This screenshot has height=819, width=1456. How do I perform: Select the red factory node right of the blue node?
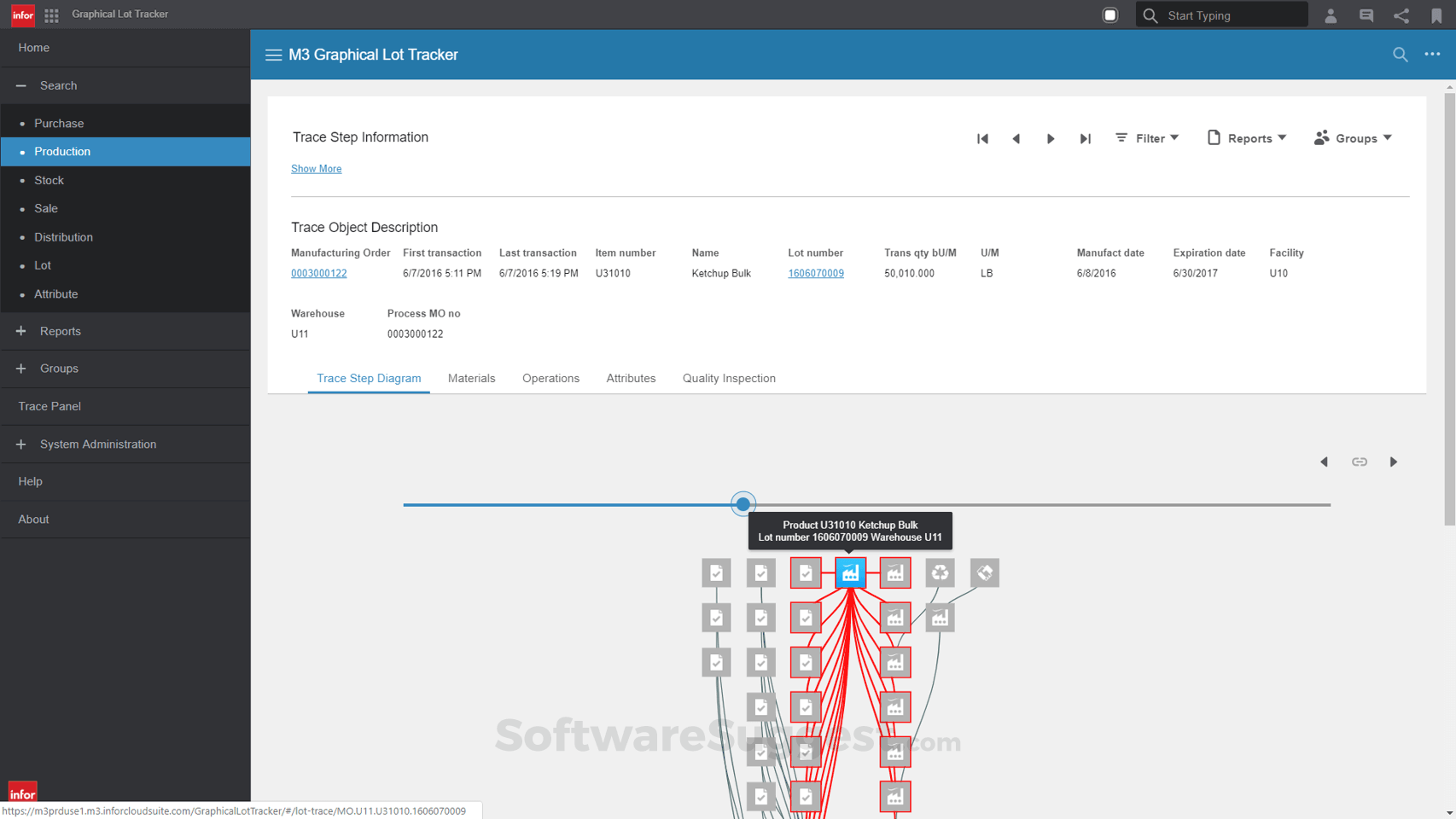pos(895,573)
